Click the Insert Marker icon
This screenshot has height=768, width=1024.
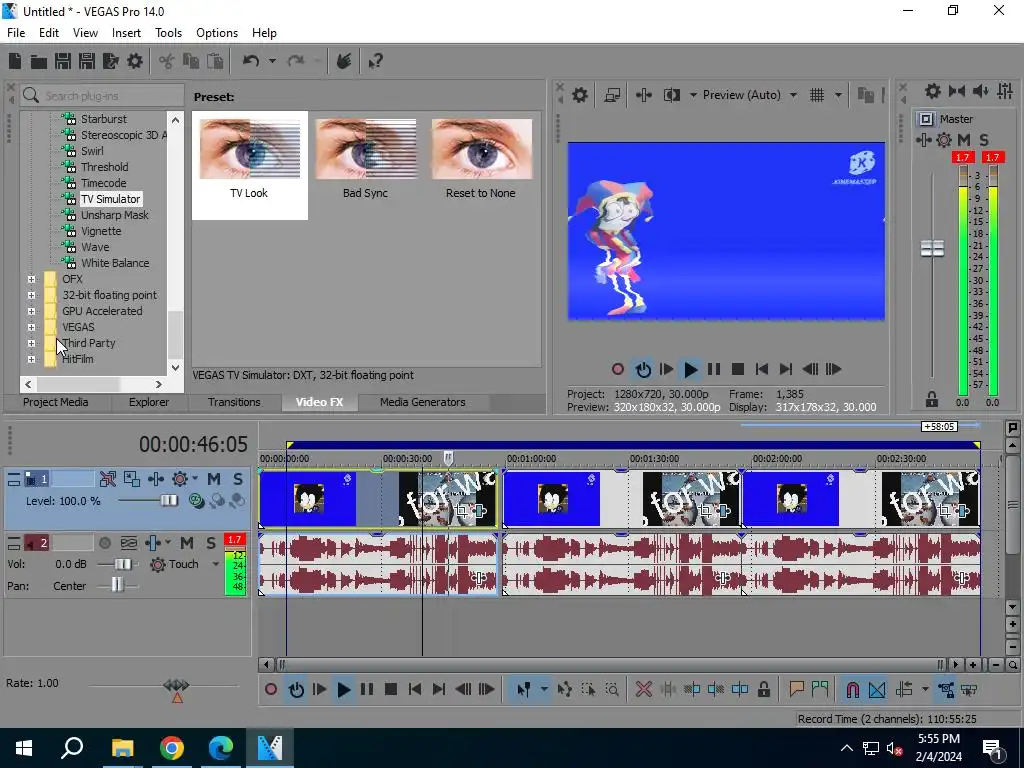[x=796, y=690]
